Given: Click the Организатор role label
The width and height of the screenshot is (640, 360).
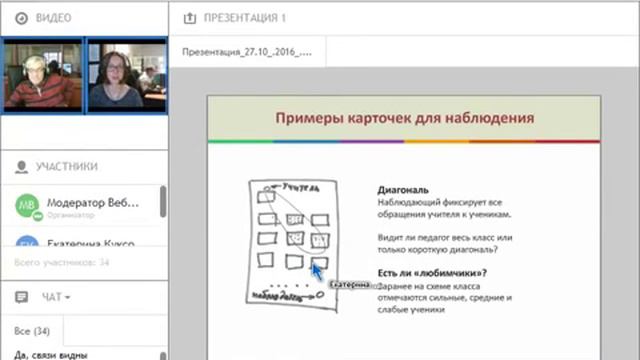Looking at the screenshot, I should coord(70,215).
